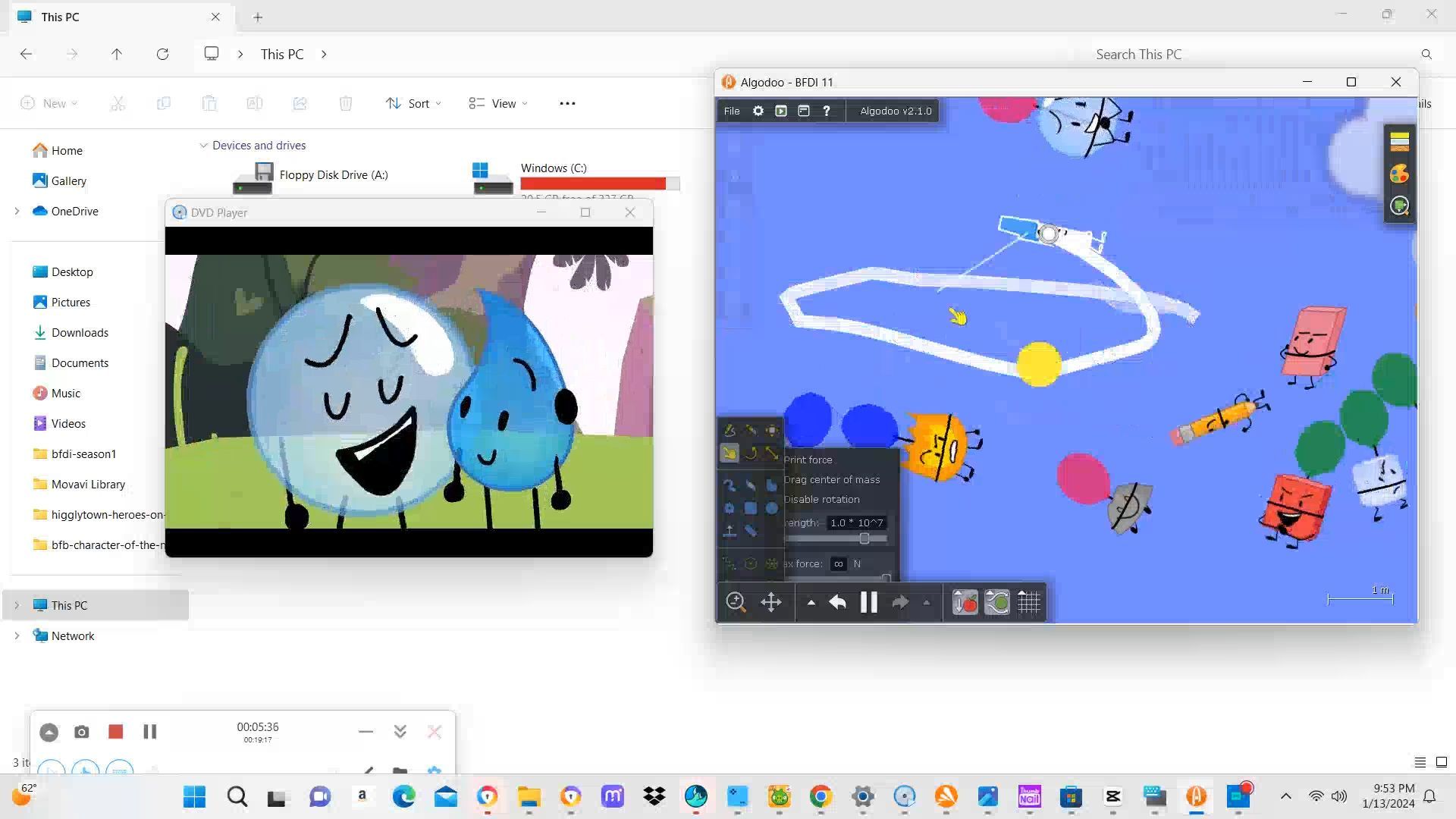Select the Rotate tool in Algodoo
1456x819 pixels.
pos(751,453)
